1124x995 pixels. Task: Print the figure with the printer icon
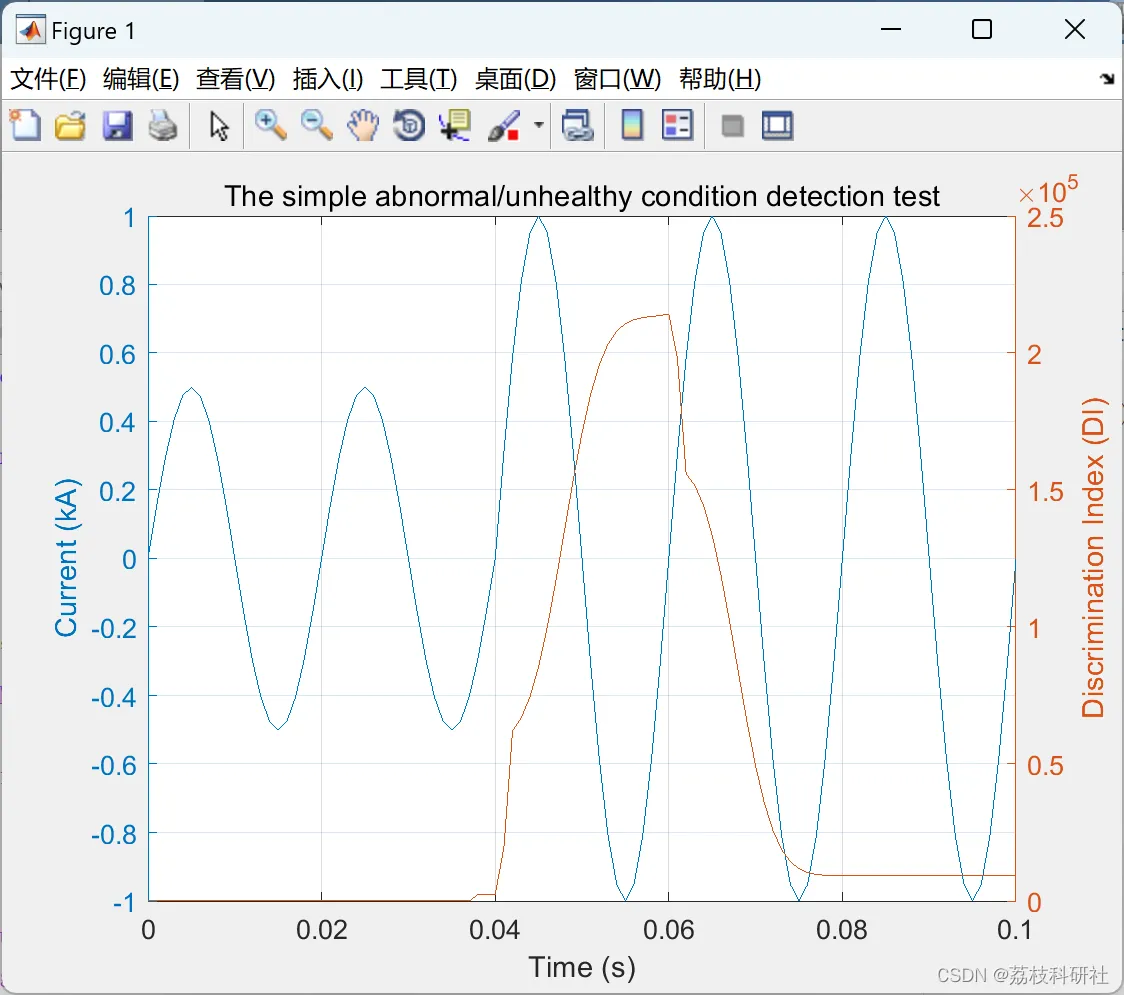[163, 125]
